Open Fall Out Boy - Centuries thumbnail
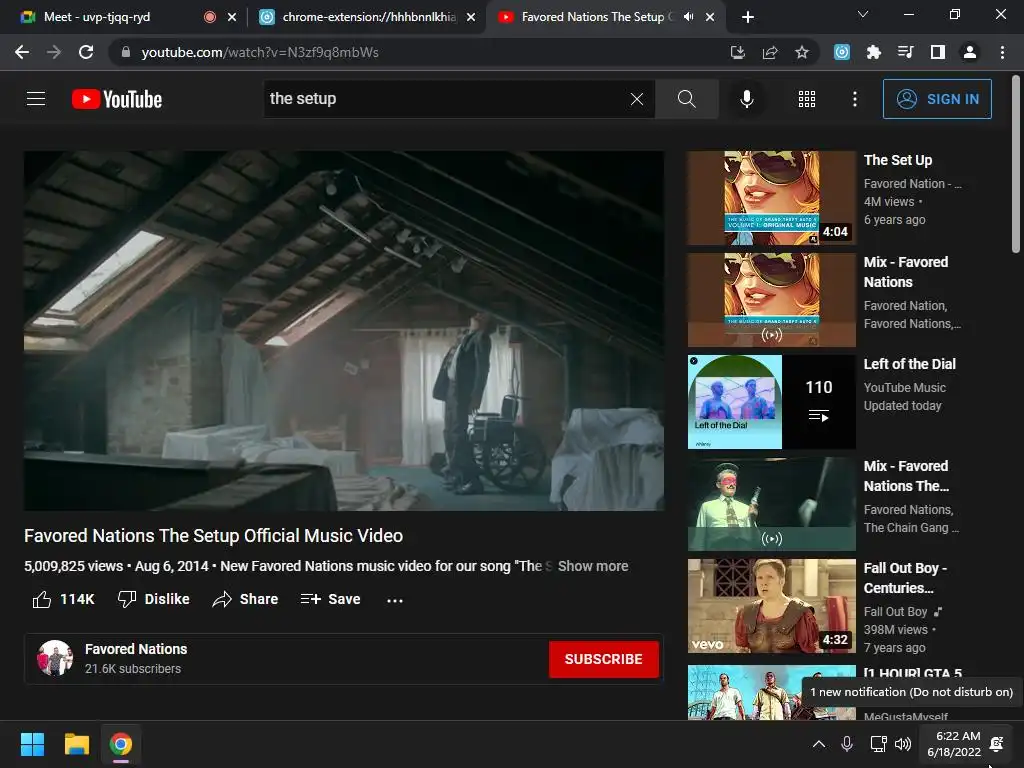Screen dimensions: 1024x768 (771, 605)
